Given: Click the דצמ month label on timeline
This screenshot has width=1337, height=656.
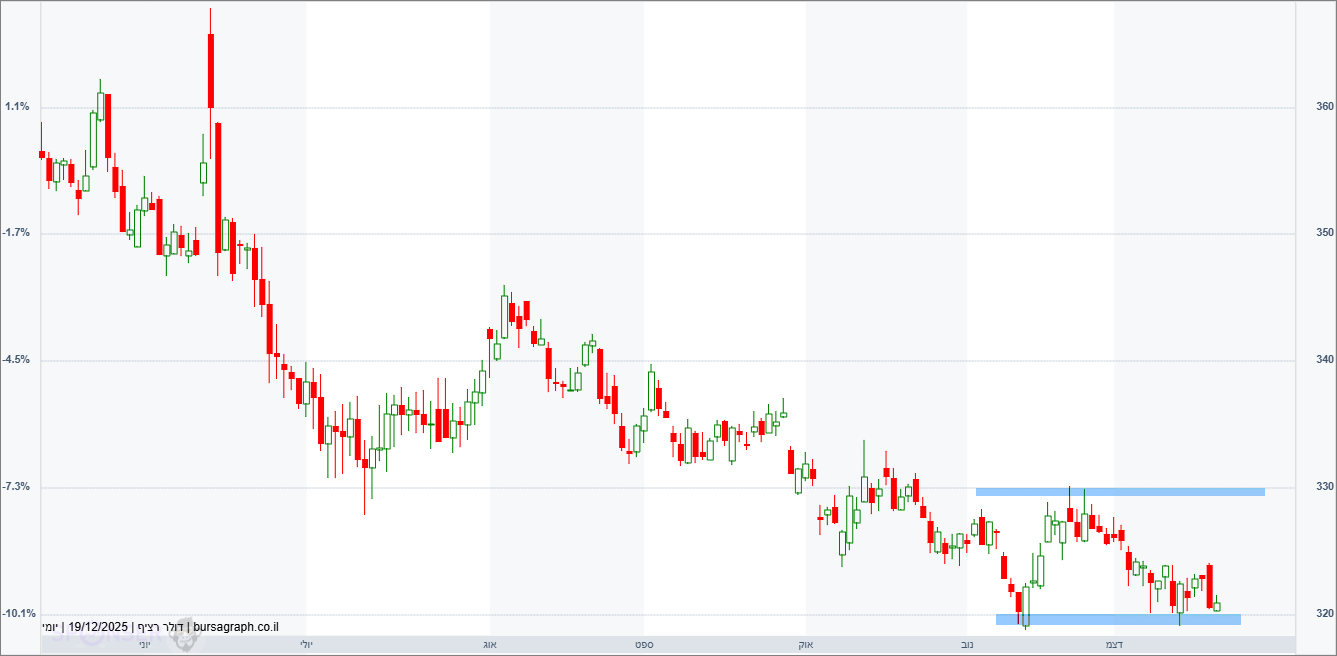Looking at the screenshot, I should [1113, 645].
